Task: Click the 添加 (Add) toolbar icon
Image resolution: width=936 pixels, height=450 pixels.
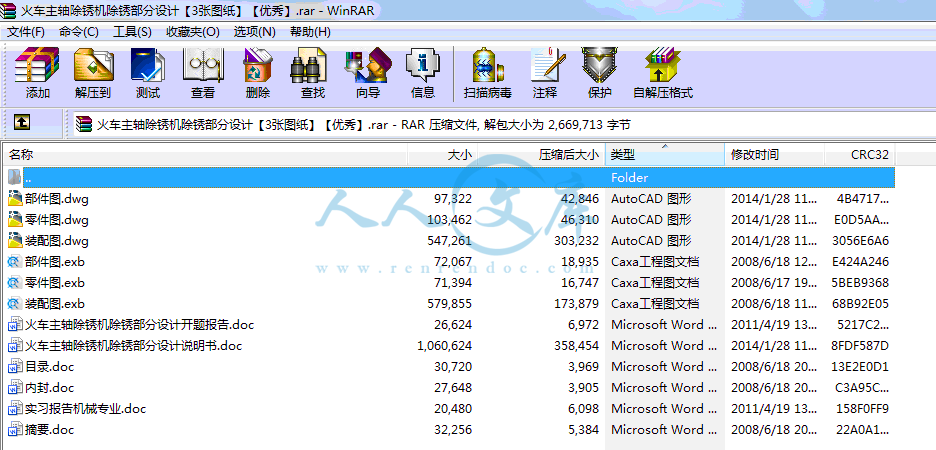Action: click(x=37, y=65)
